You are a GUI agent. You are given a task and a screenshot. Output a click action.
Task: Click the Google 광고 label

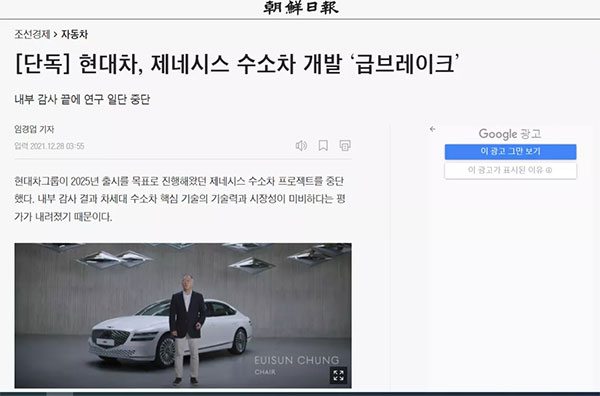coord(510,134)
